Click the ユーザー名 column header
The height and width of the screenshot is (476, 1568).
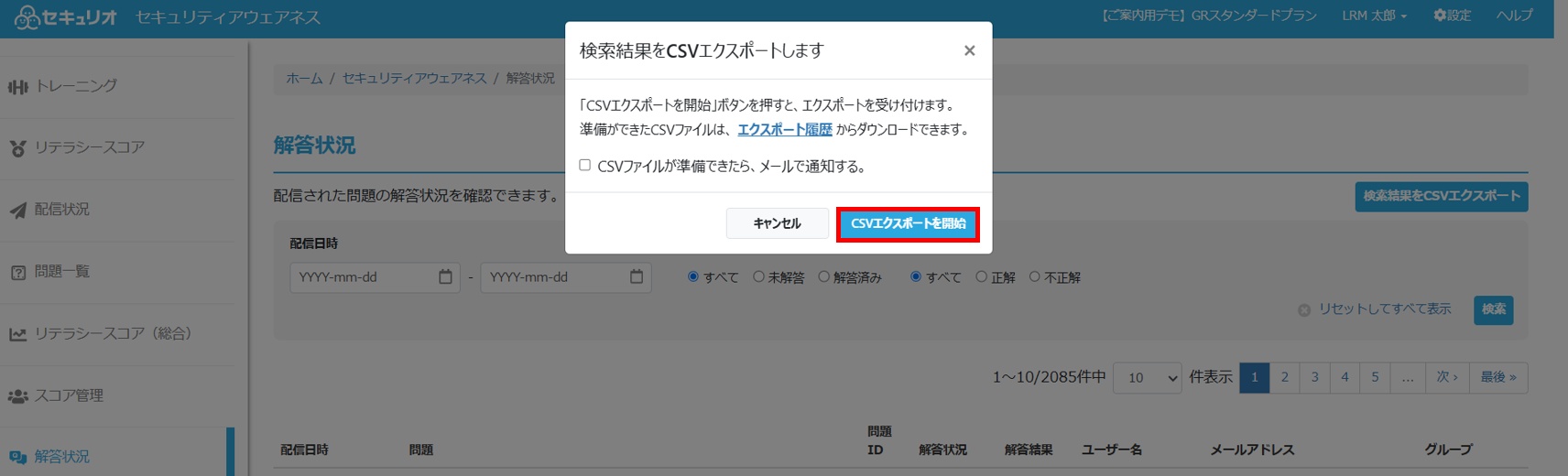pos(1112,449)
